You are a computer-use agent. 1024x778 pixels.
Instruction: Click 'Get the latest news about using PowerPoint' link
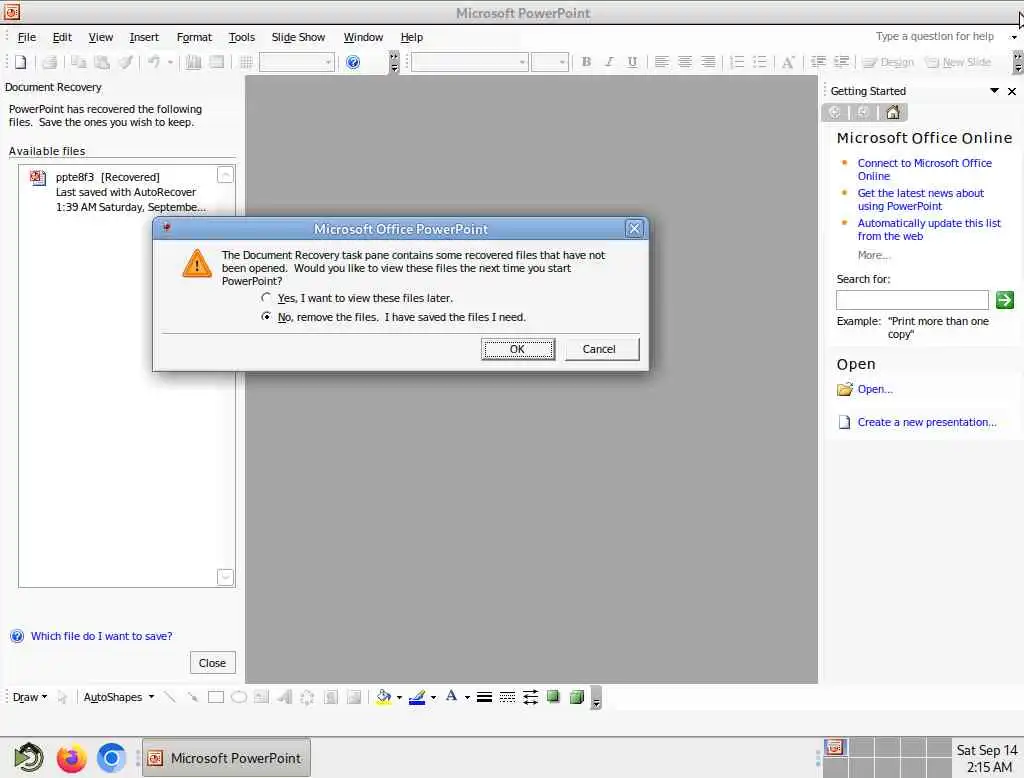[920, 199]
